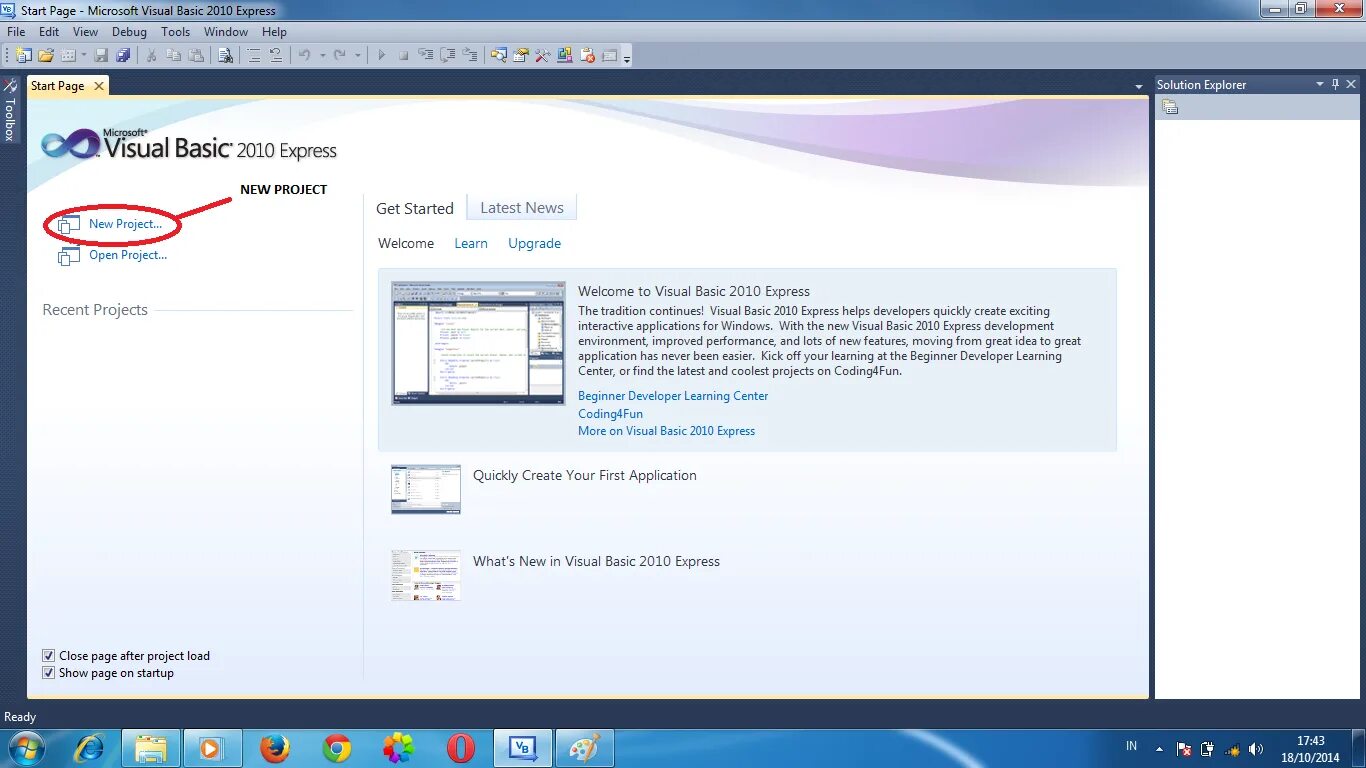Open the File menu
Viewport: 1366px width, 768px height.
tap(16, 32)
